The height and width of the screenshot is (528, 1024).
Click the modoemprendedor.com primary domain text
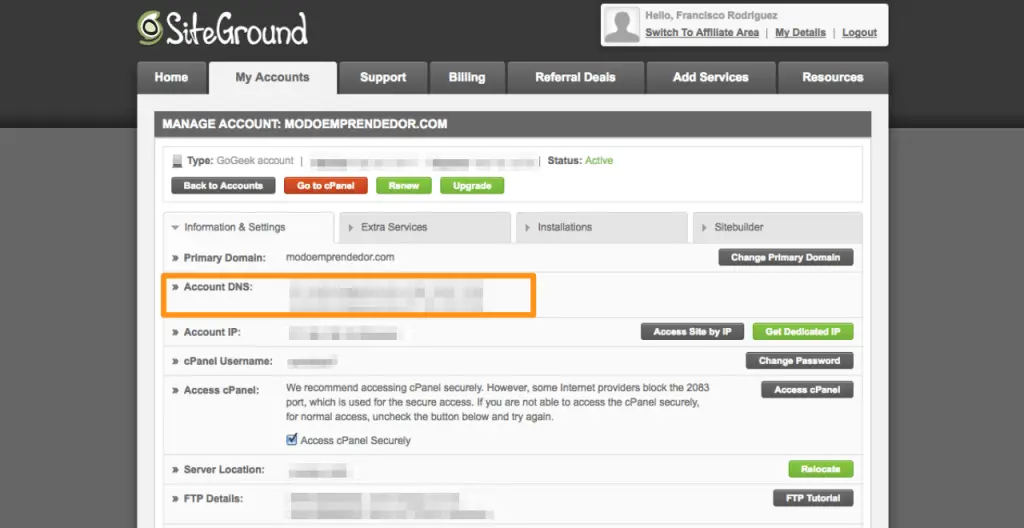340,257
